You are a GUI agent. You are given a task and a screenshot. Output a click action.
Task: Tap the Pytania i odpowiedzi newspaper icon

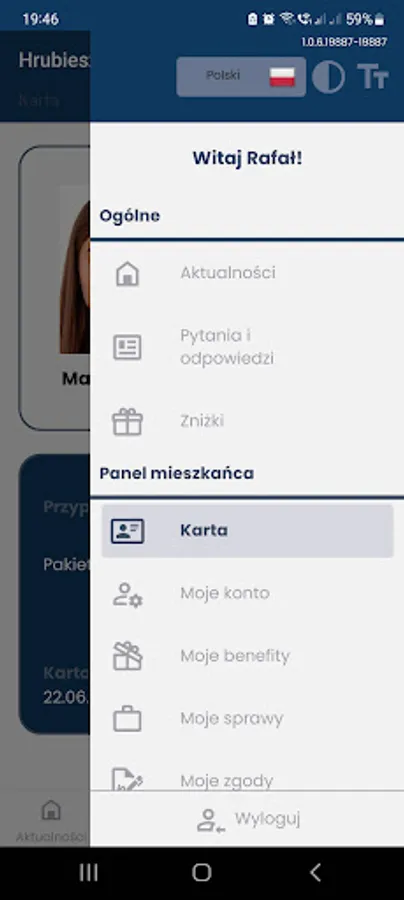127,347
